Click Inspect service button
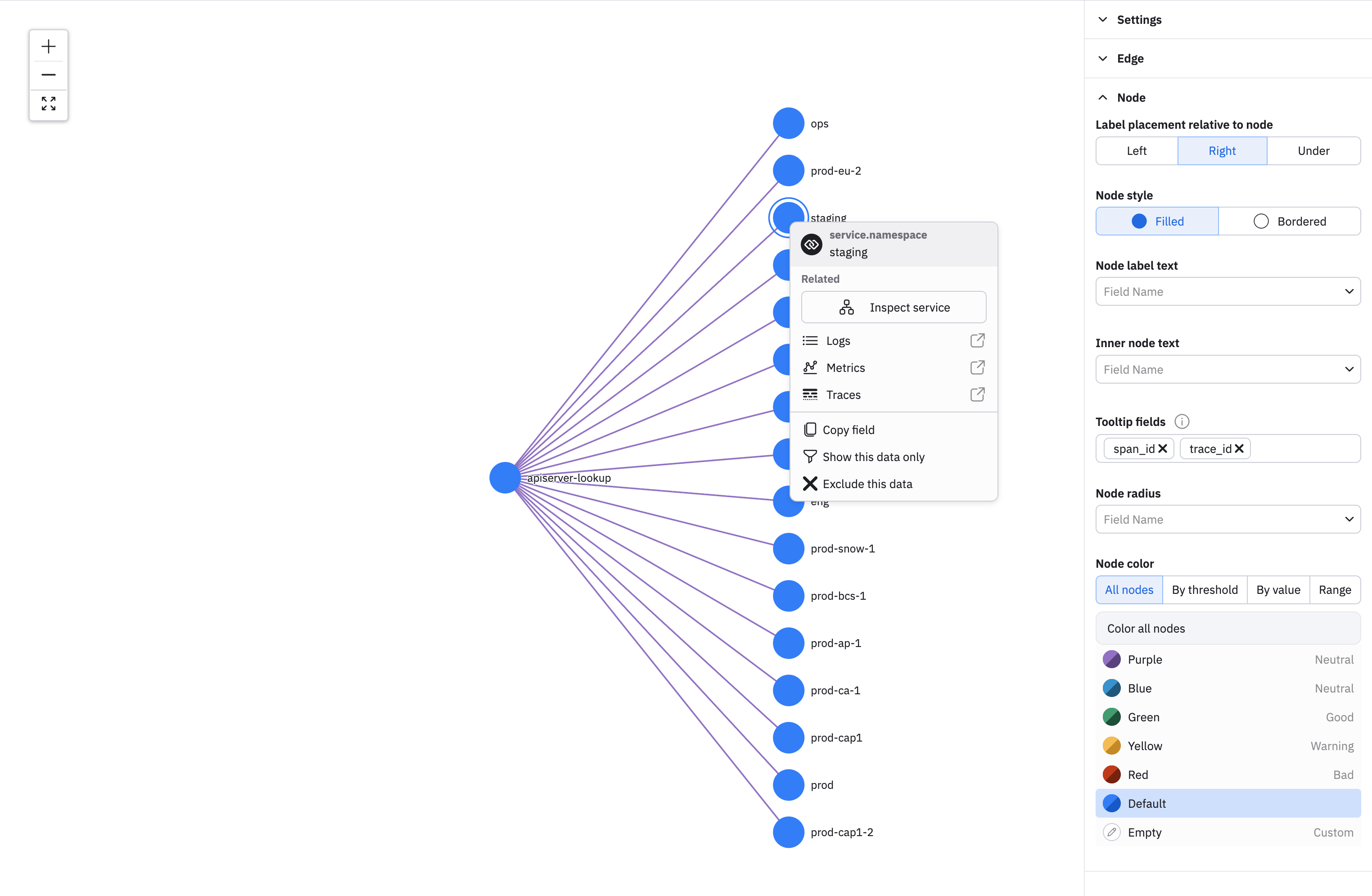Viewport: 1372px width, 896px height. pos(894,308)
